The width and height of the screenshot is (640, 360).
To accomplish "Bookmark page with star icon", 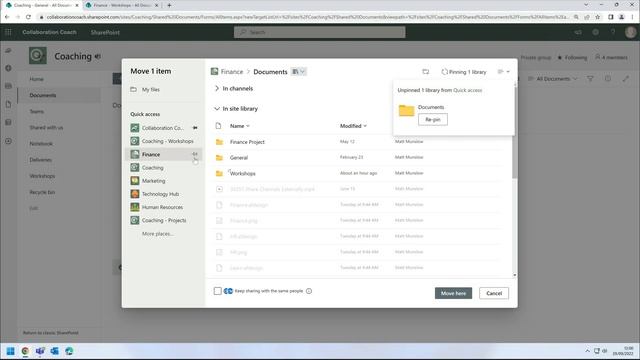I will pyautogui.click(x=598, y=17).
